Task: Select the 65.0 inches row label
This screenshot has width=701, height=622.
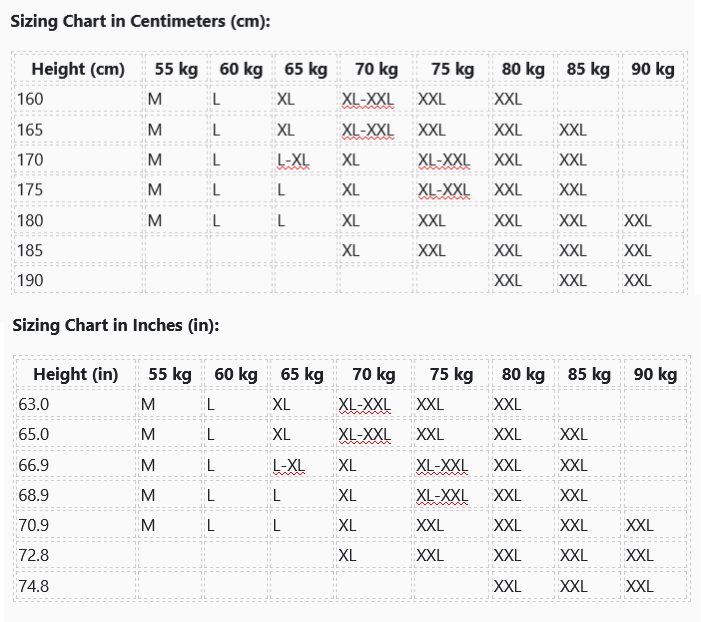Action: pyautogui.click(x=34, y=434)
